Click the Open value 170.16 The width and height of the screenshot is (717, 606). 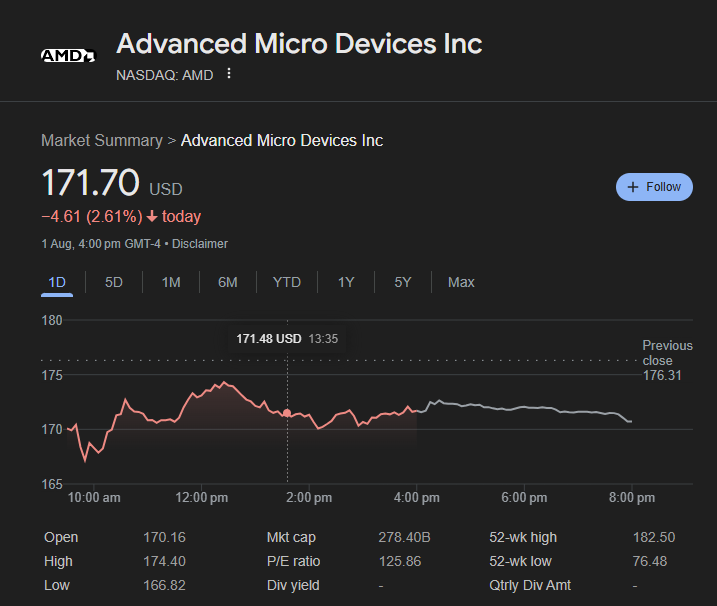(165, 537)
